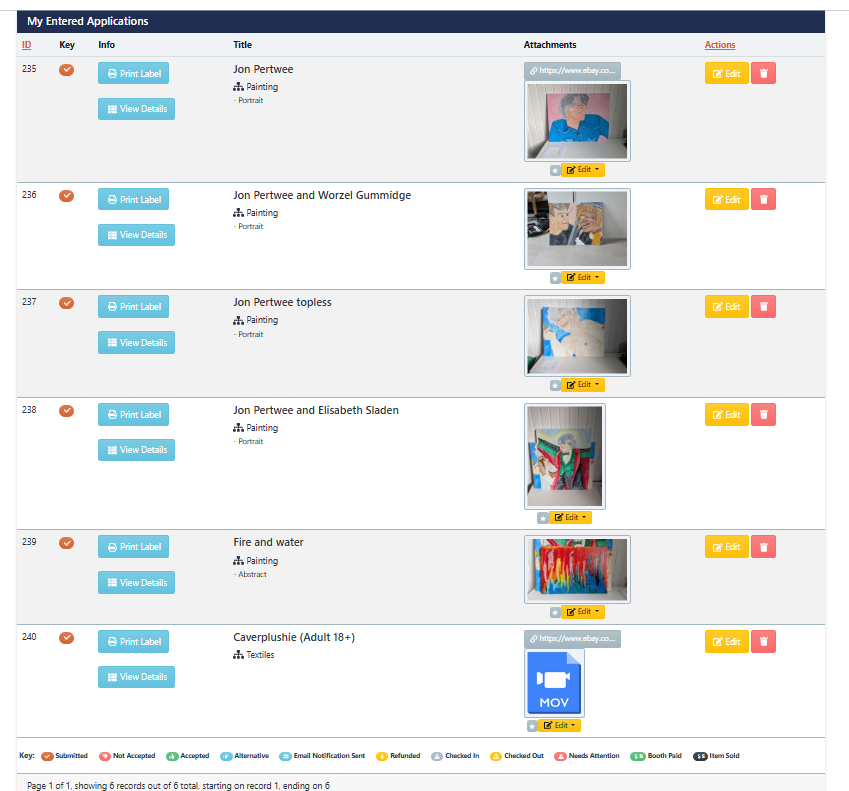View Details of Jon Pertwee application
This screenshot has width=849, height=791.
136,109
